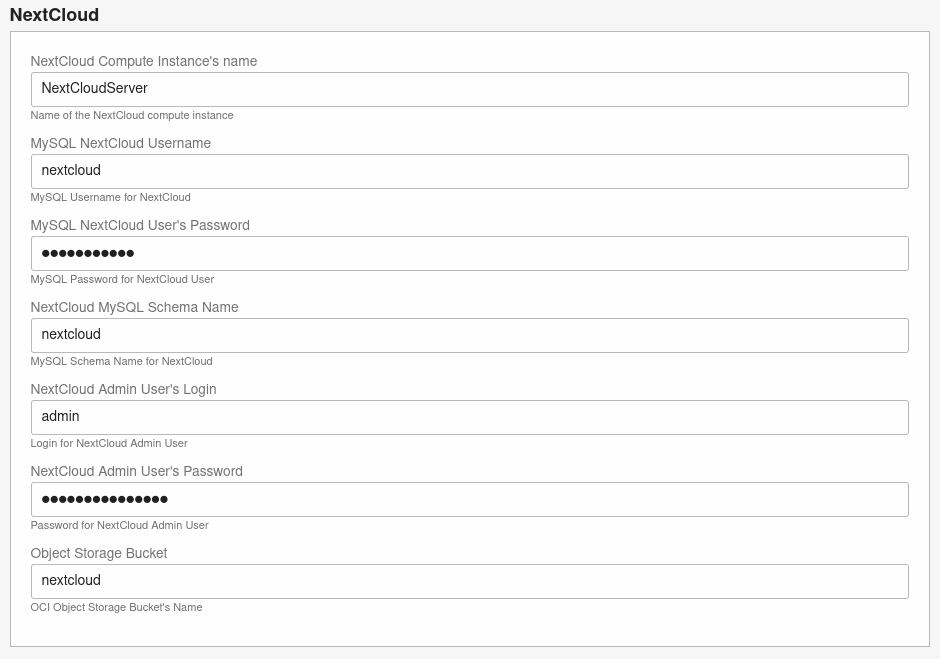Select the Object Storage Bucket input

pyautogui.click(x=469, y=581)
